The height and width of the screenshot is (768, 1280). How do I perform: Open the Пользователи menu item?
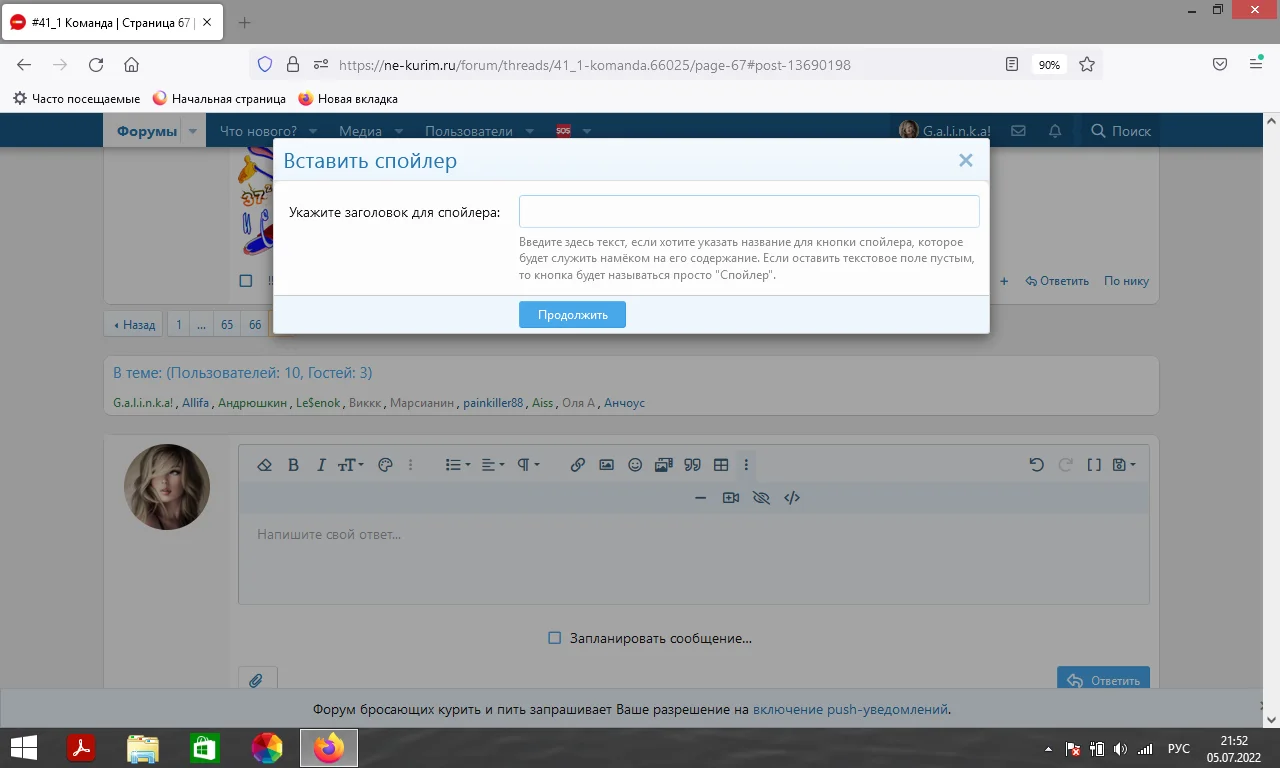pyautogui.click(x=469, y=131)
